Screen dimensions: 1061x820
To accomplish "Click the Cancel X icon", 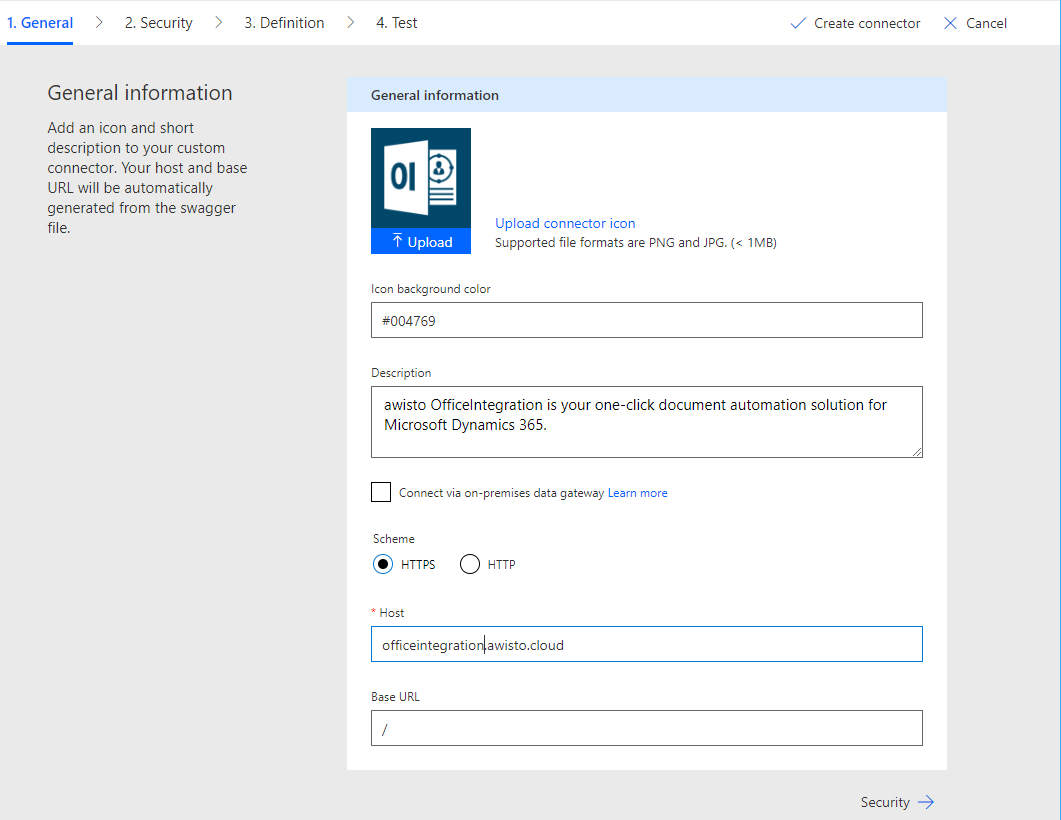I will point(950,23).
